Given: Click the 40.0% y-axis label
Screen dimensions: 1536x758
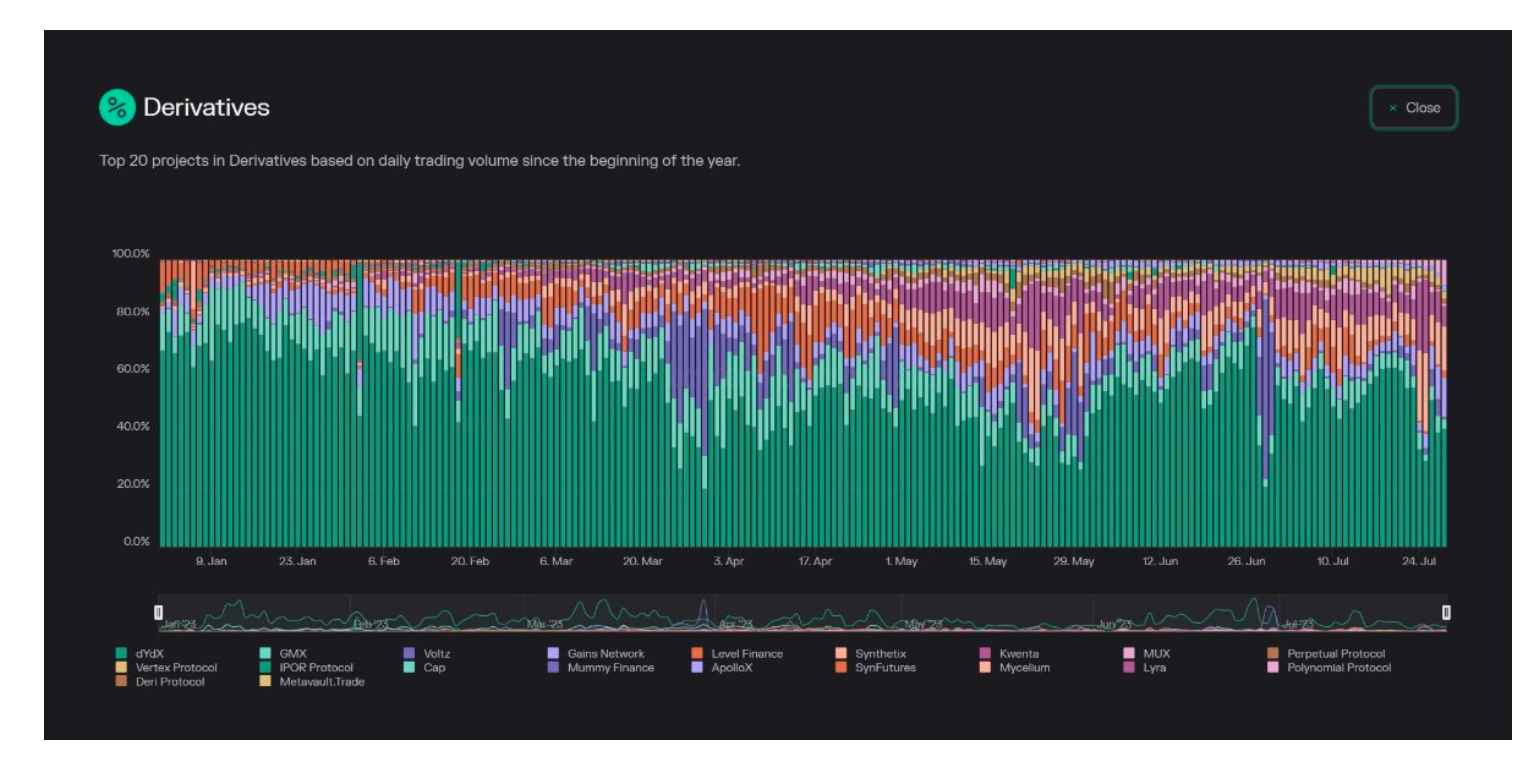Looking at the screenshot, I should click(x=133, y=427).
